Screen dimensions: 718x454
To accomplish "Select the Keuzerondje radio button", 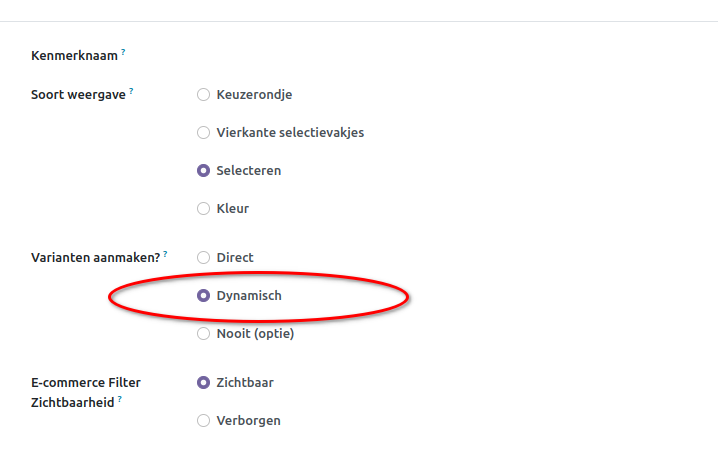I will coord(203,95).
